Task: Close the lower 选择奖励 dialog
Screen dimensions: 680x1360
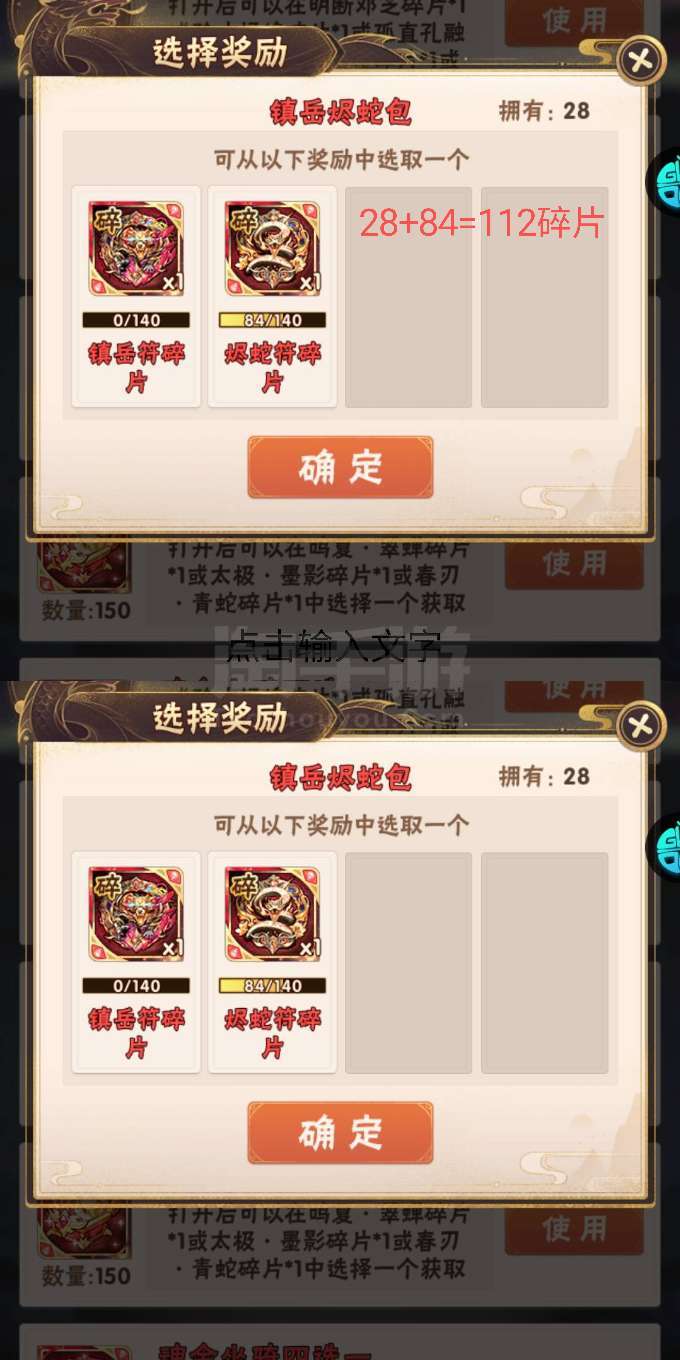Action: 640,727
